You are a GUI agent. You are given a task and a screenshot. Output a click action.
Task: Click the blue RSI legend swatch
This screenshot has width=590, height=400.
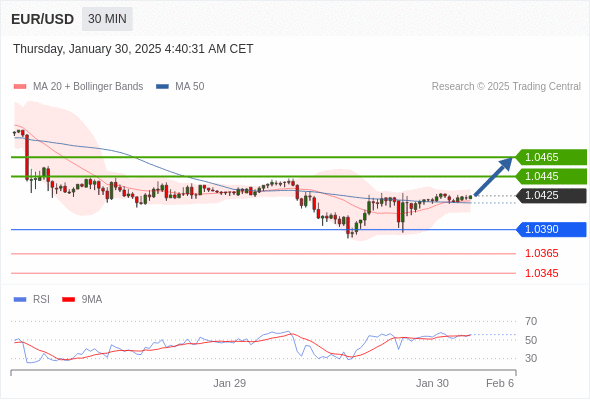[x=20, y=300]
